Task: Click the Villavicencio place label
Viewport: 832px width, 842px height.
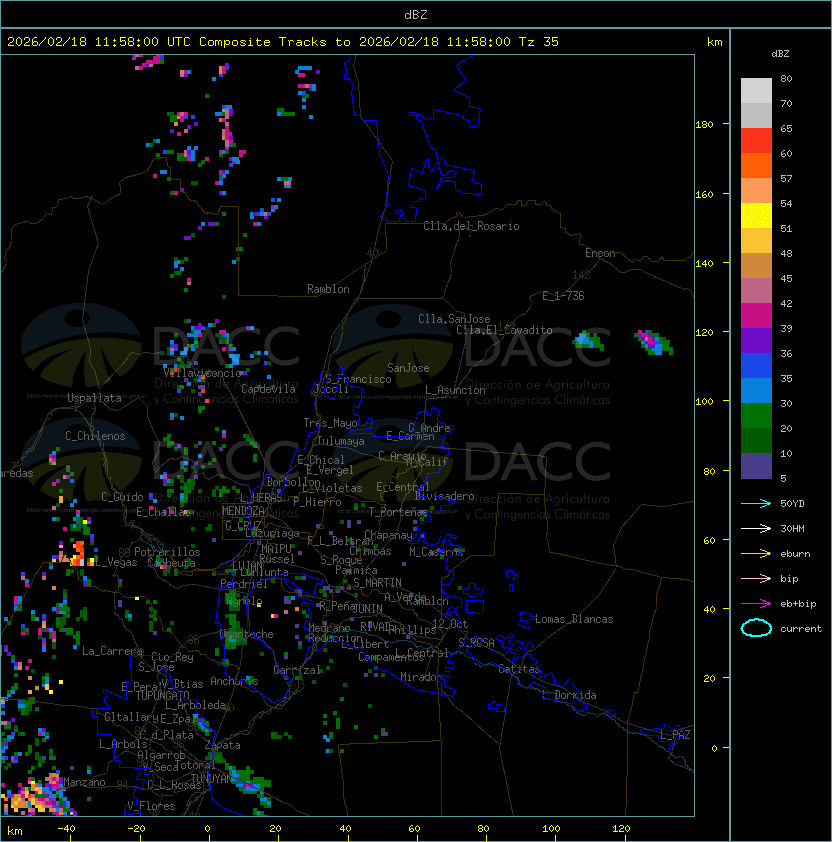Action: (202, 373)
